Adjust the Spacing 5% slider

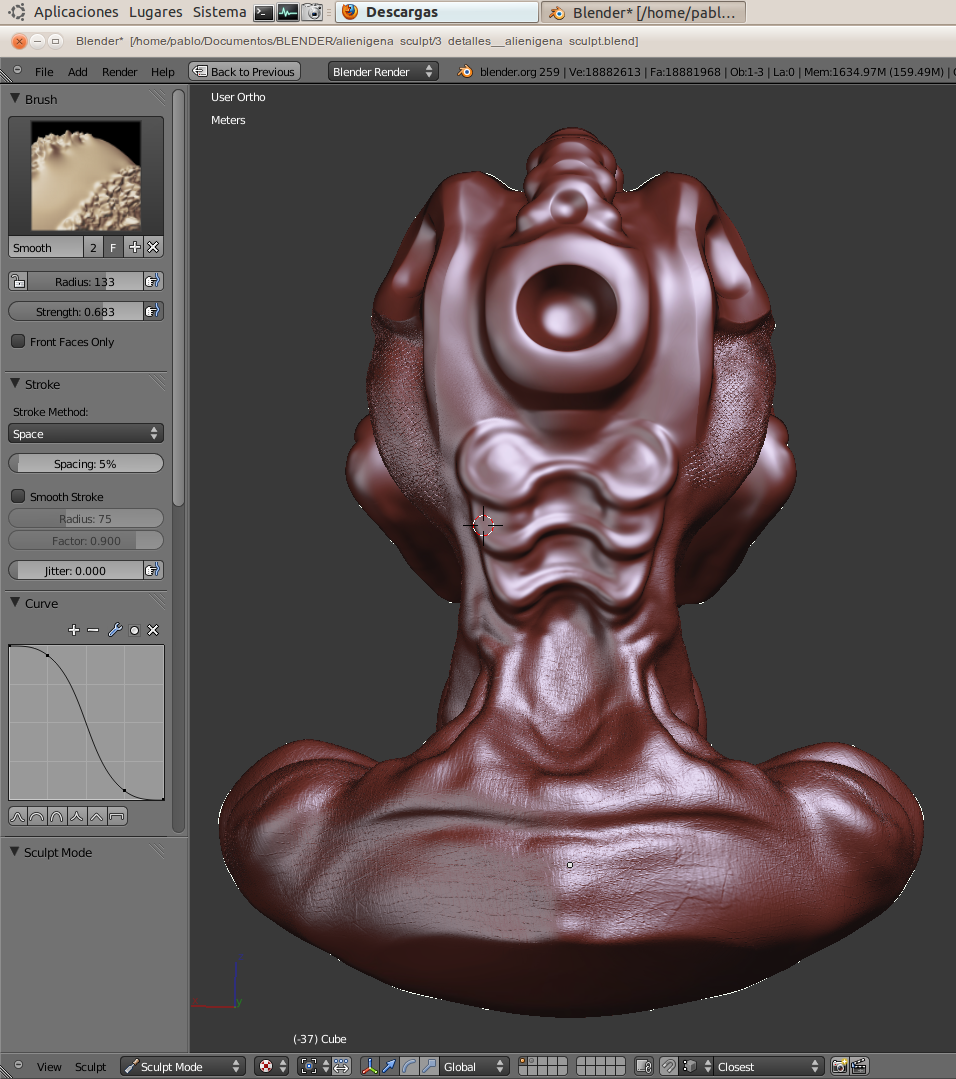(86, 463)
